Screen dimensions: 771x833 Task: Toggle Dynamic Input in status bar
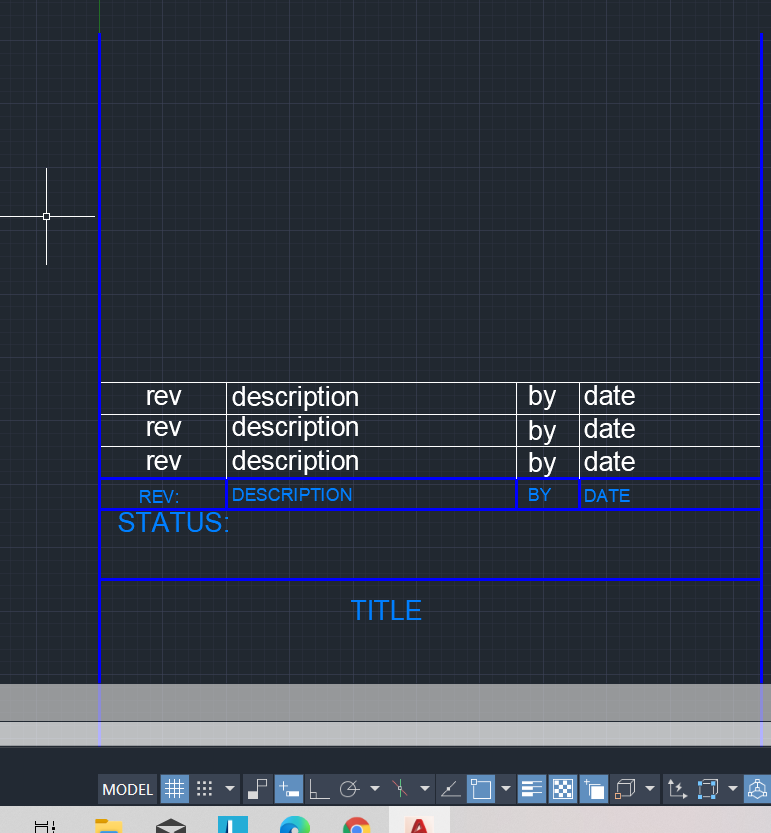point(289,788)
